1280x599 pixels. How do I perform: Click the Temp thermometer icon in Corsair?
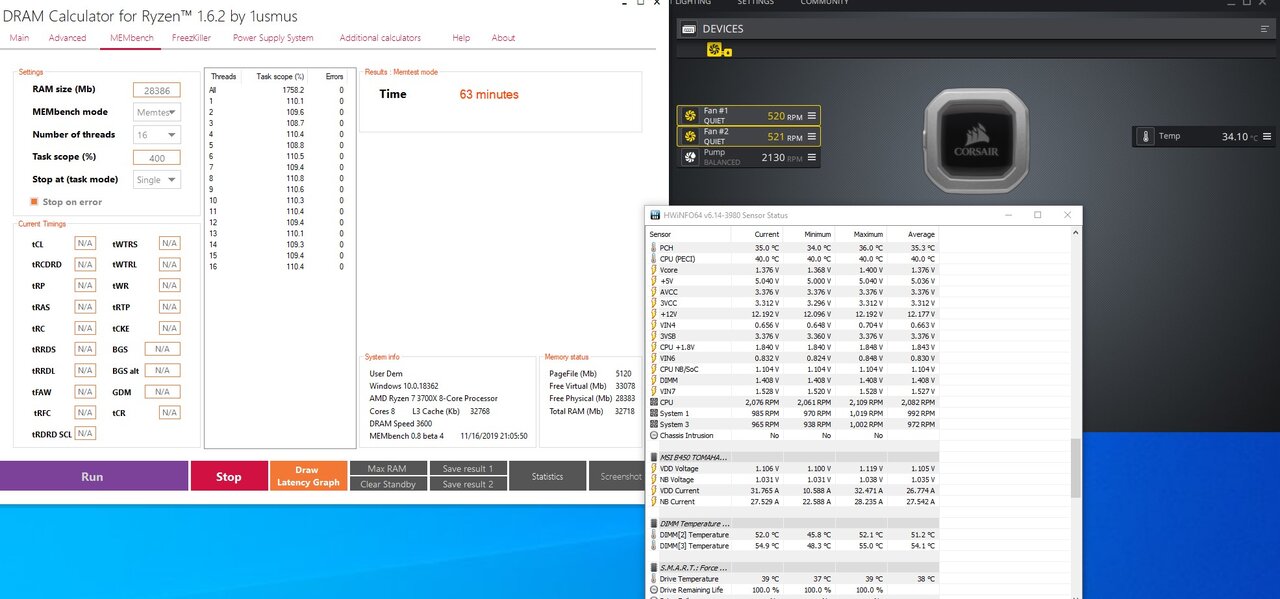(x=1145, y=136)
